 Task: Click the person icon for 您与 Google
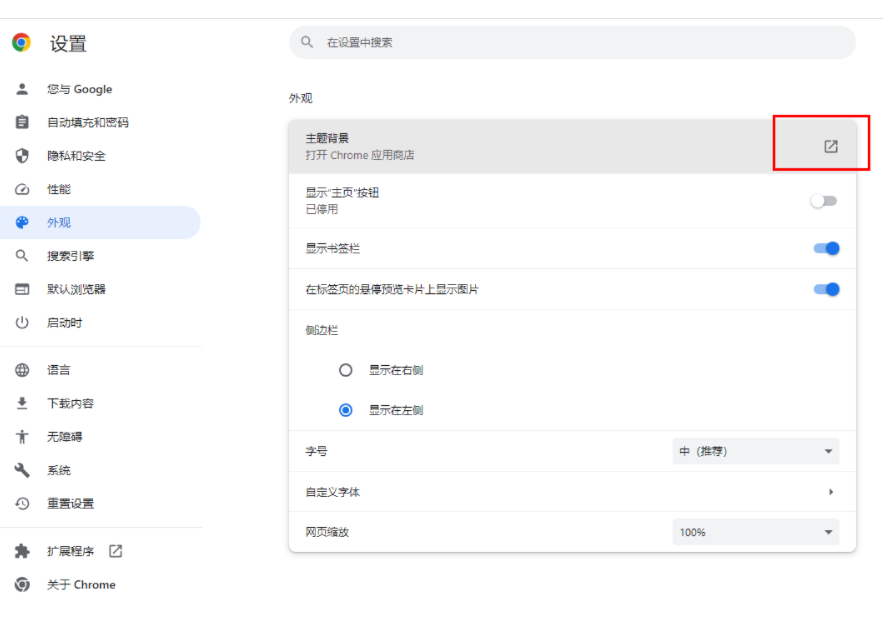point(22,89)
